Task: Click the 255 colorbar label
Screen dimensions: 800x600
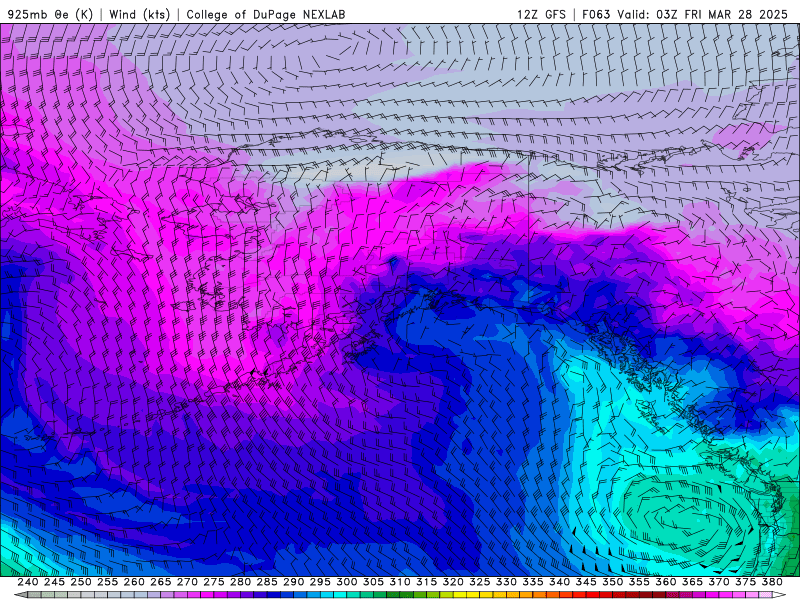Action: coord(107,582)
